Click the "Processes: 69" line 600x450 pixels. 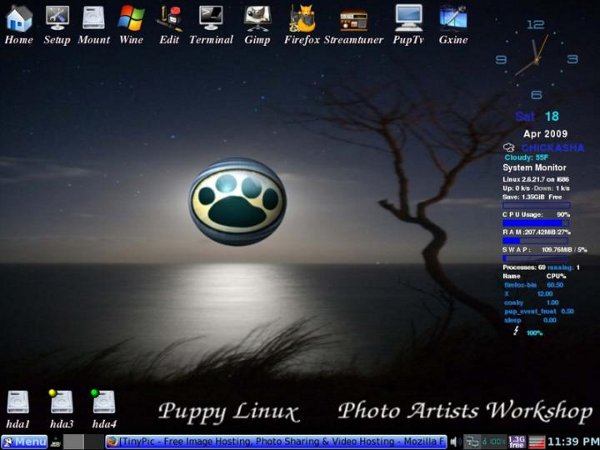pyautogui.click(x=541, y=267)
